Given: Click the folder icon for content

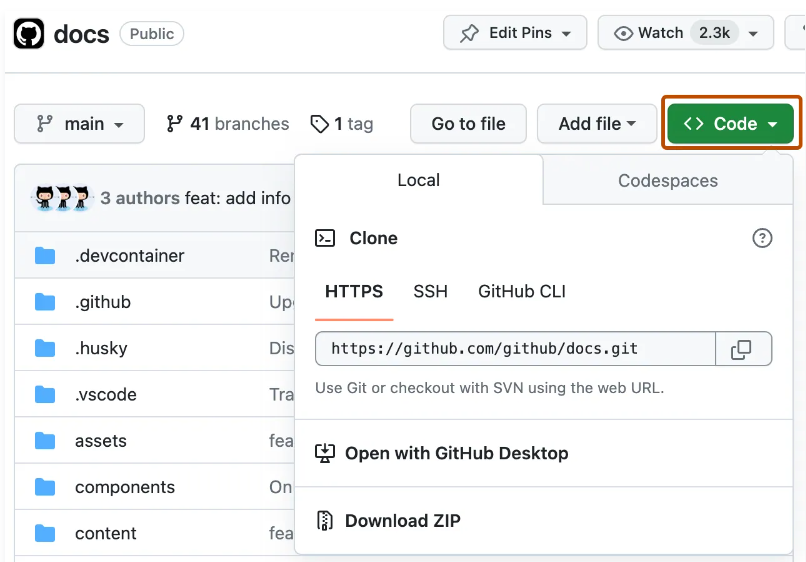Looking at the screenshot, I should [45, 533].
